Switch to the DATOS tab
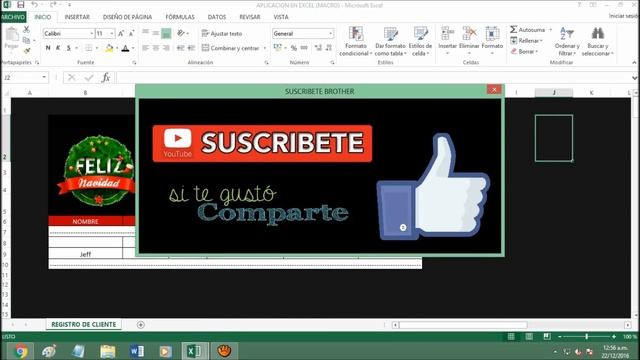Viewport: 640px width, 360px height. tap(217, 17)
